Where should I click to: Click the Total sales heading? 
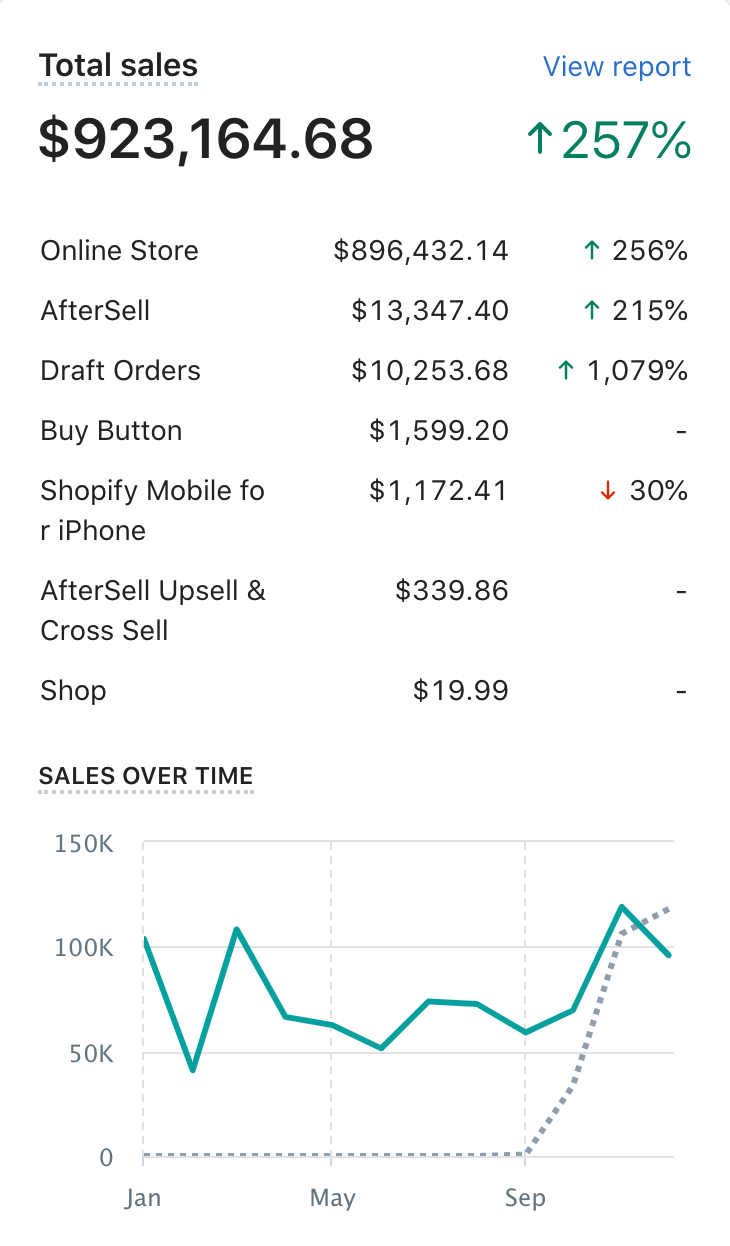click(x=118, y=66)
